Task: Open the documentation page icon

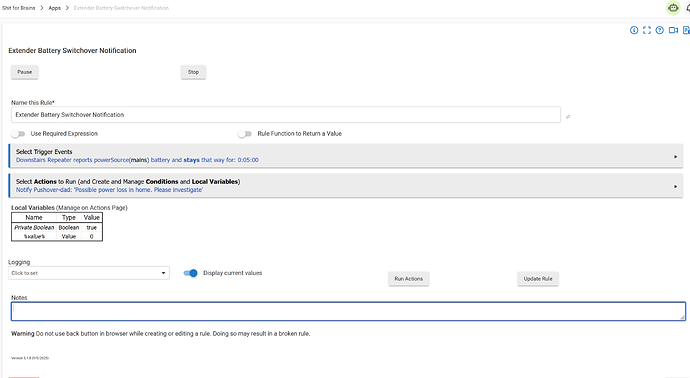Action: coord(686,30)
